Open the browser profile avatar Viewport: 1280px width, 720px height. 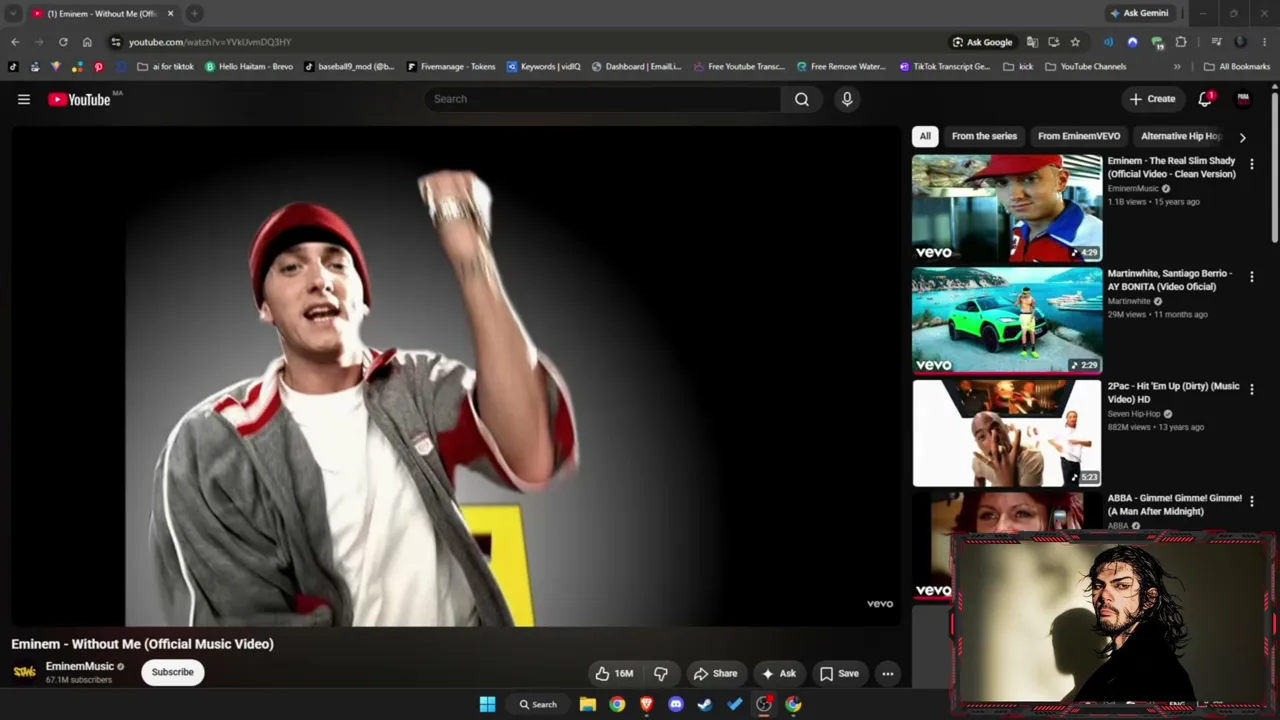[x=1240, y=42]
